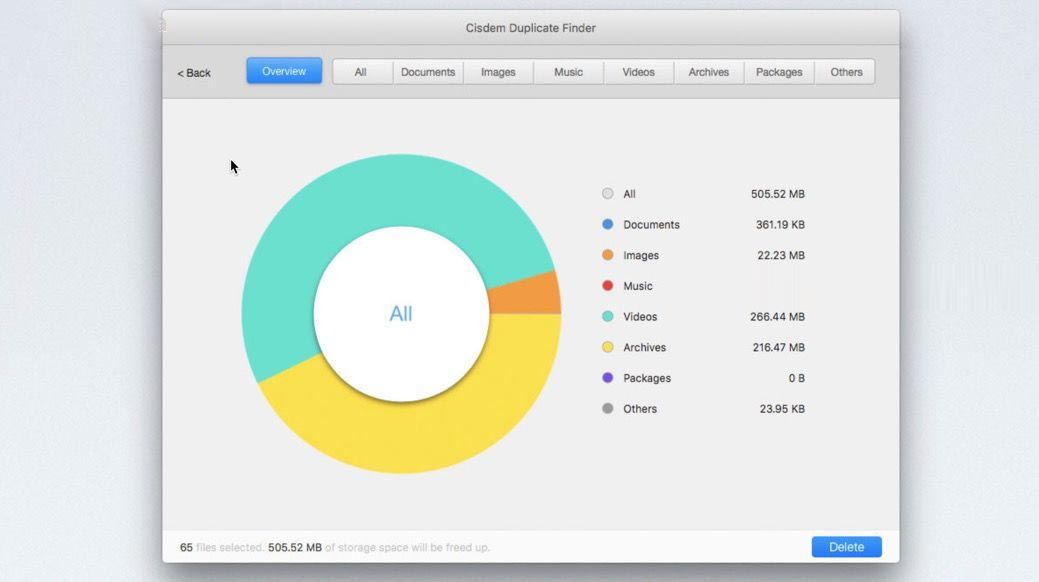Open the Images tab
The image size is (1039, 582).
pyautogui.click(x=498, y=72)
